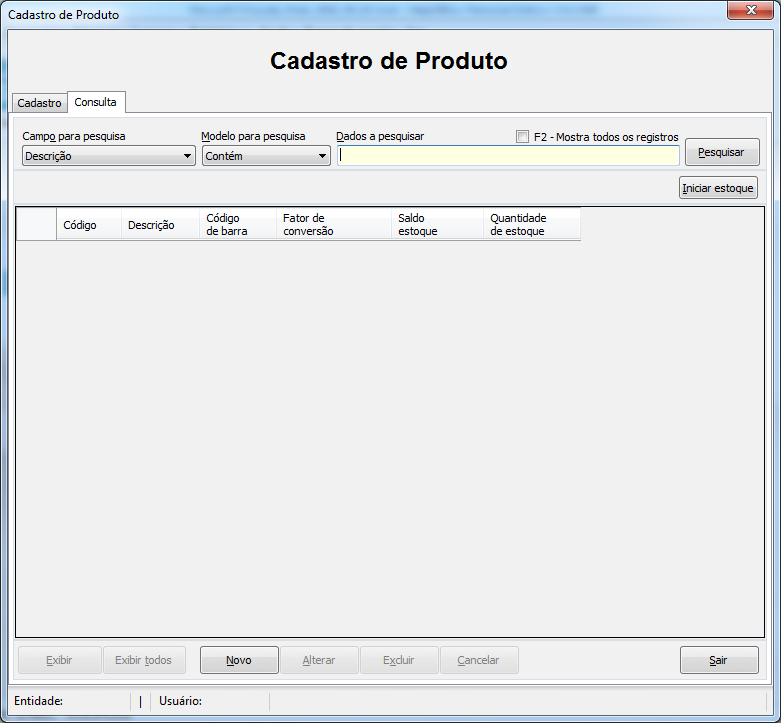Click the Alterar button

(x=319, y=660)
